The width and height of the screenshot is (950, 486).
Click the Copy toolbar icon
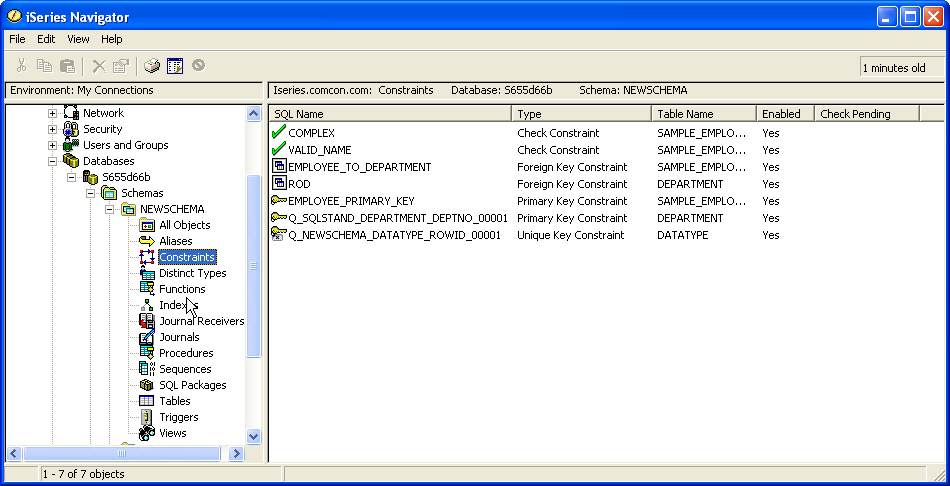pyautogui.click(x=44, y=65)
